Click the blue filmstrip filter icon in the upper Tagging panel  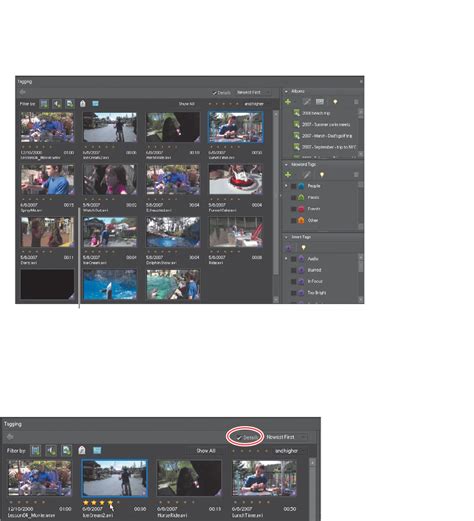tap(95, 104)
